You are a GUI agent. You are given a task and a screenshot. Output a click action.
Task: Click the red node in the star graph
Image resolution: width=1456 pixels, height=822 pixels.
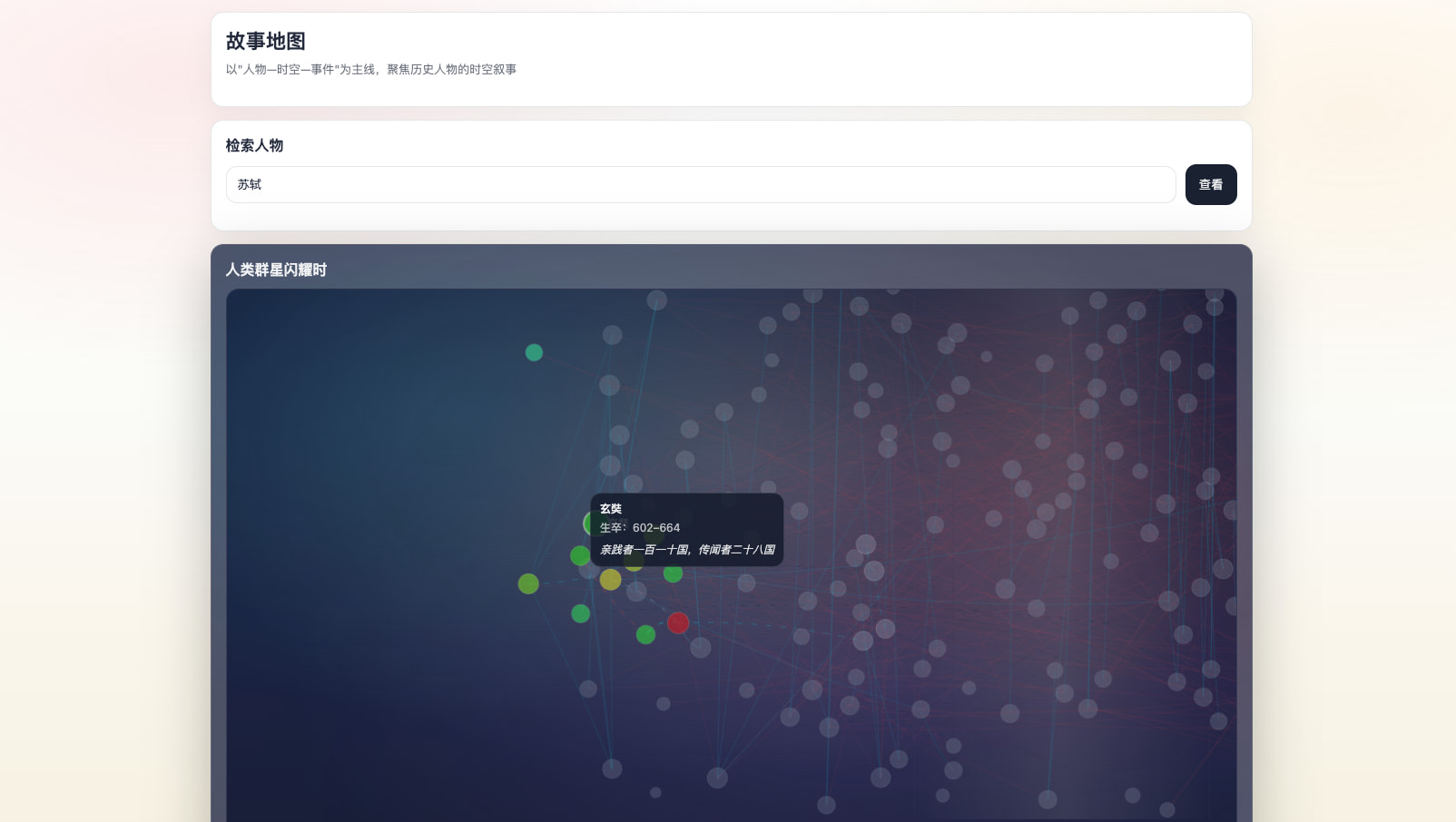coord(678,622)
